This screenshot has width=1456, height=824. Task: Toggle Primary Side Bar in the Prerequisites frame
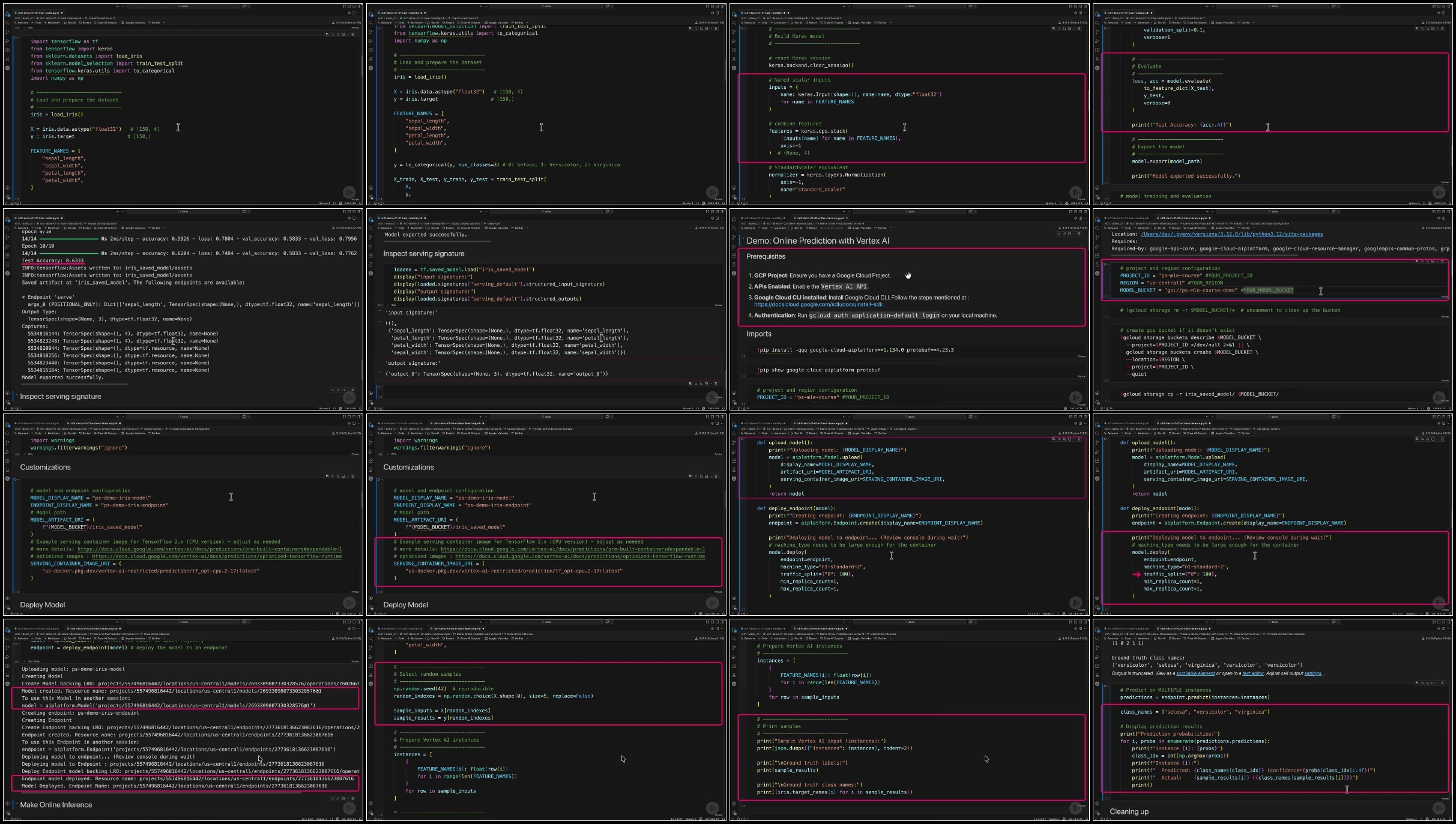coord(1075,211)
